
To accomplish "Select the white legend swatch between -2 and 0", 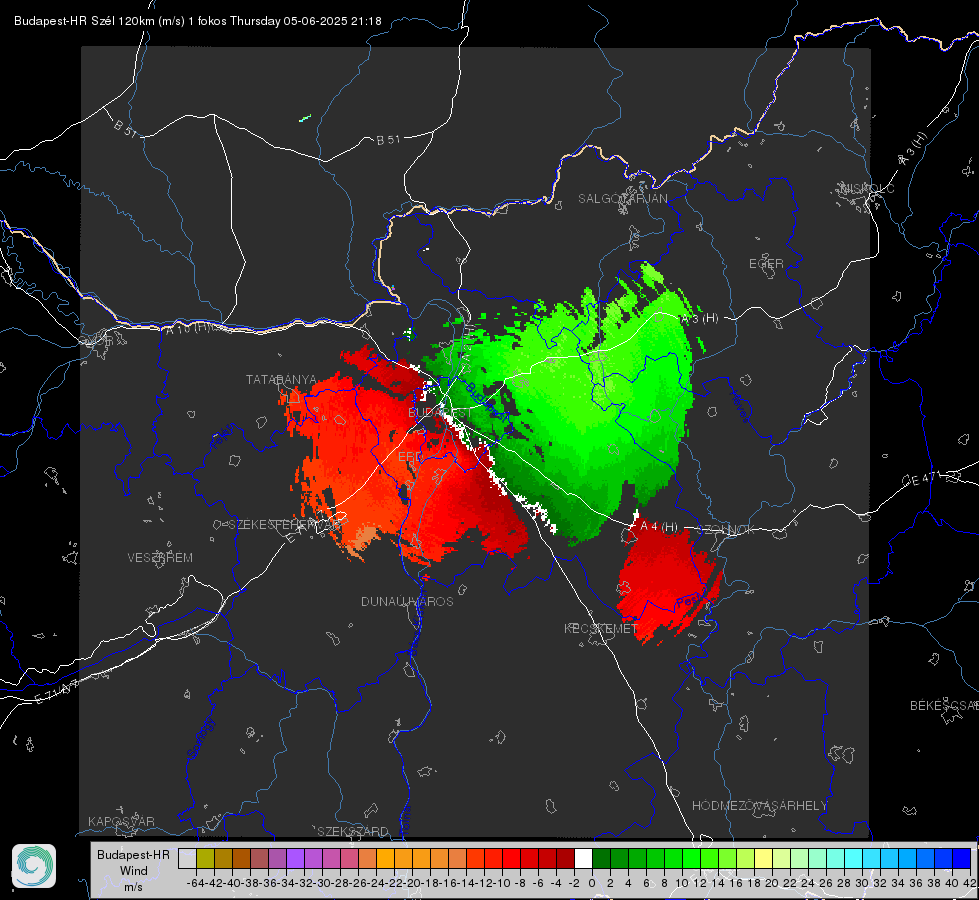I will 583,859.
